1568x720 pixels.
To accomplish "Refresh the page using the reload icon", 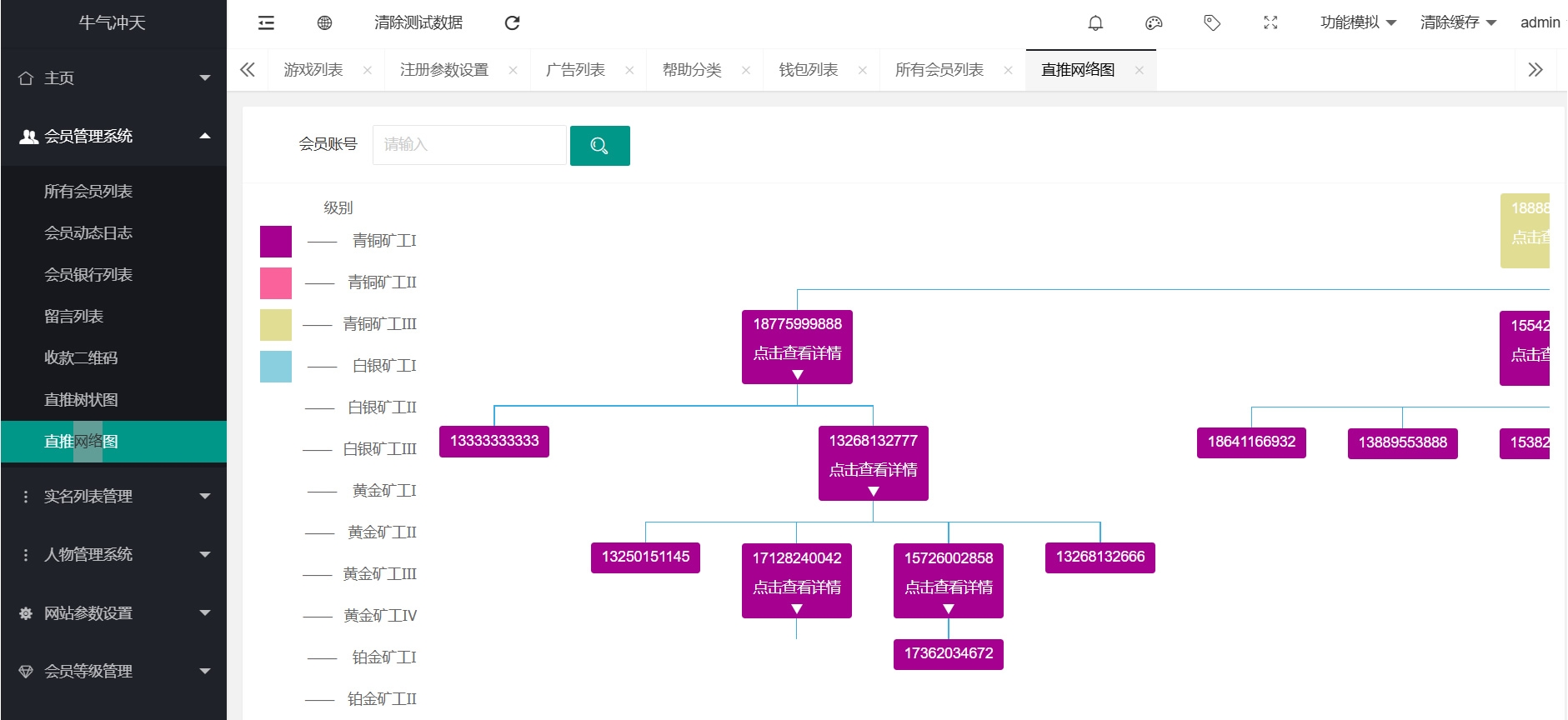I will 512,23.
